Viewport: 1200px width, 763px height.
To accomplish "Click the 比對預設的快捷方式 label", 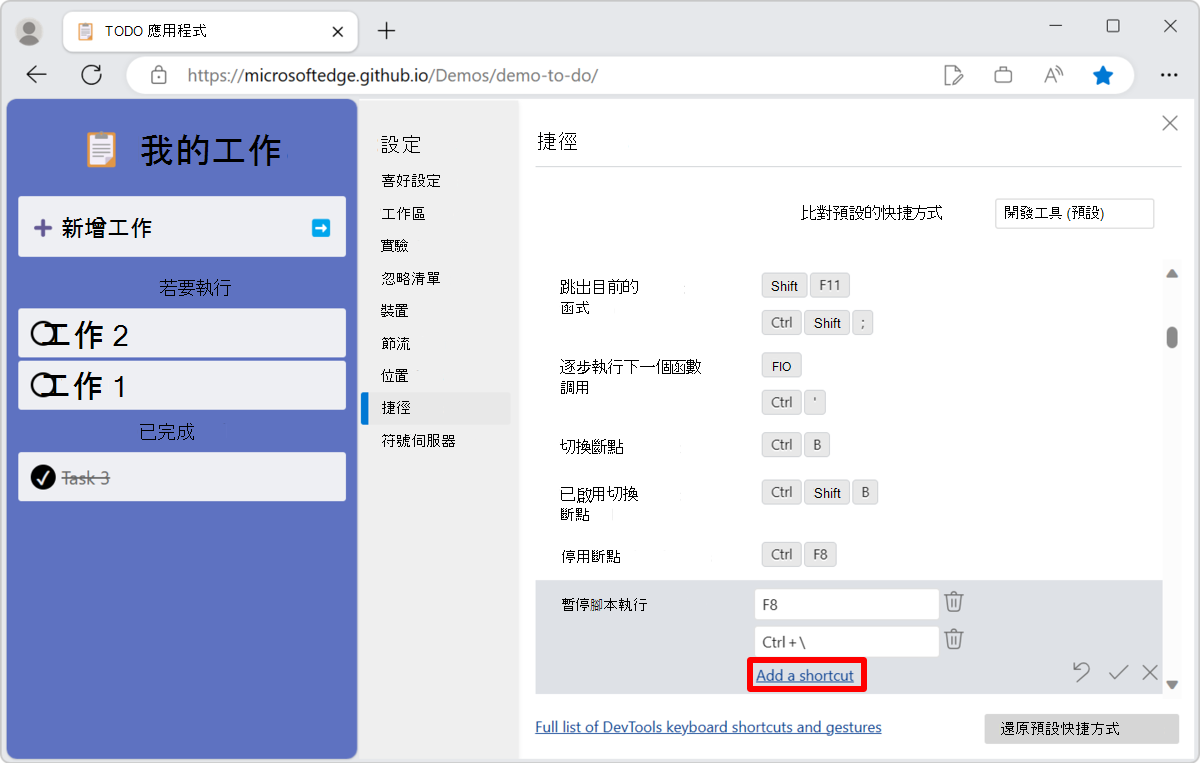I will tap(871, 213).
